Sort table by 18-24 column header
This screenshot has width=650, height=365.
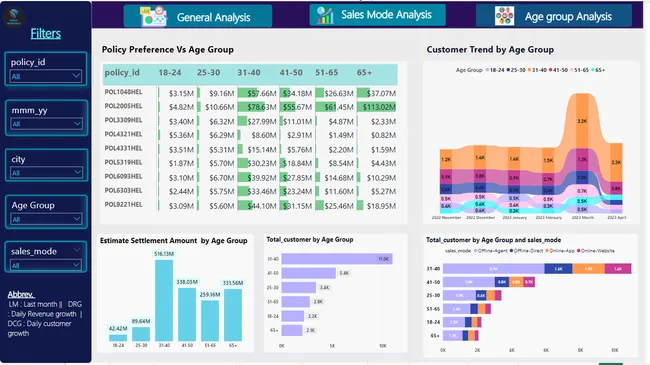tap(170, 73)
